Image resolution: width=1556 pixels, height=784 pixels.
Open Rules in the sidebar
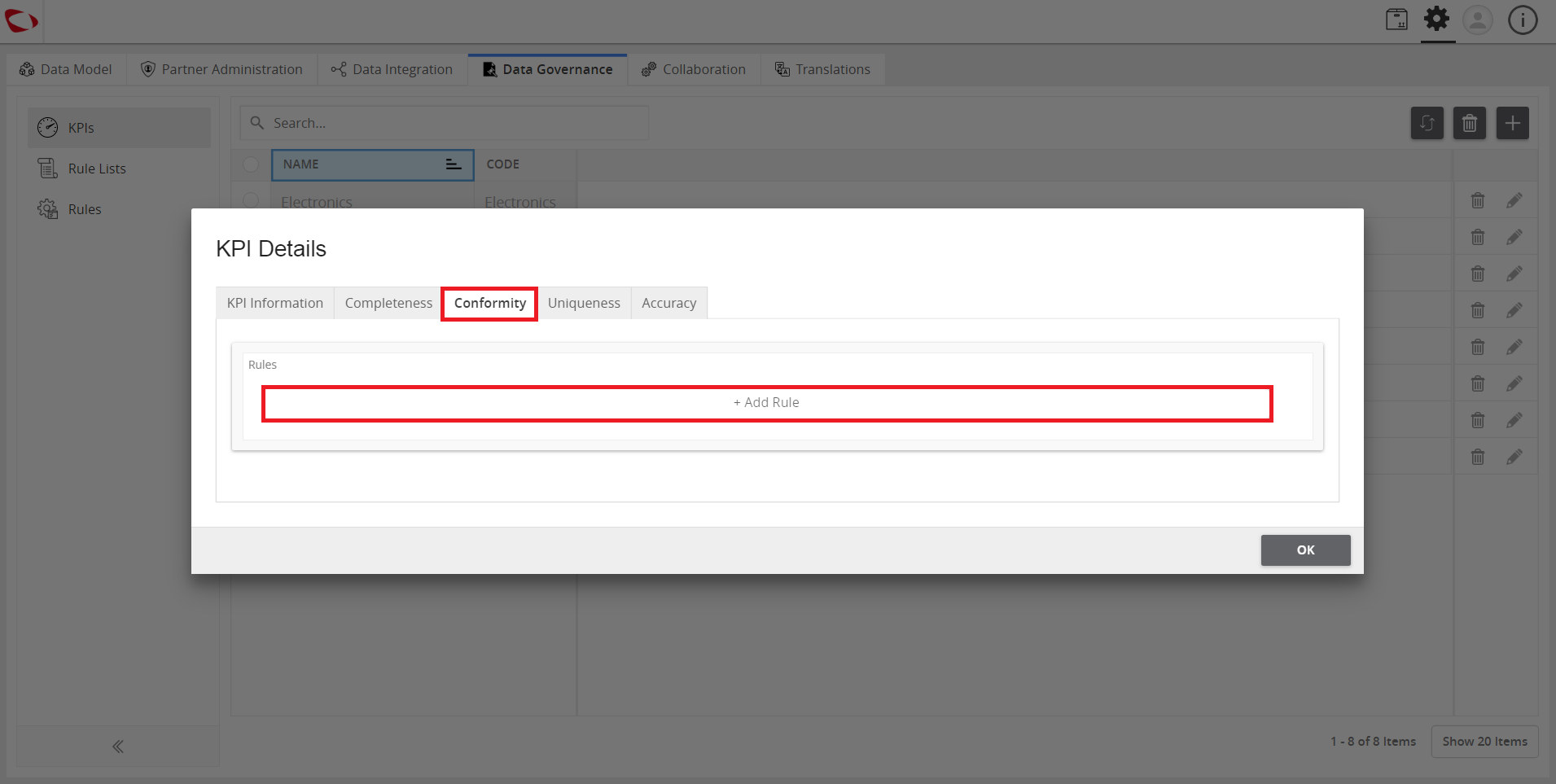pyautogui.click(x=119, y=209)
